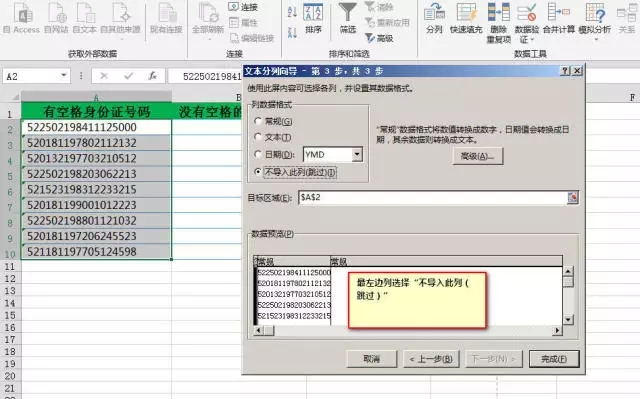Click formula bar confirm checkmark icon
This screenshot has height=399, width=640.
(129, 76)
